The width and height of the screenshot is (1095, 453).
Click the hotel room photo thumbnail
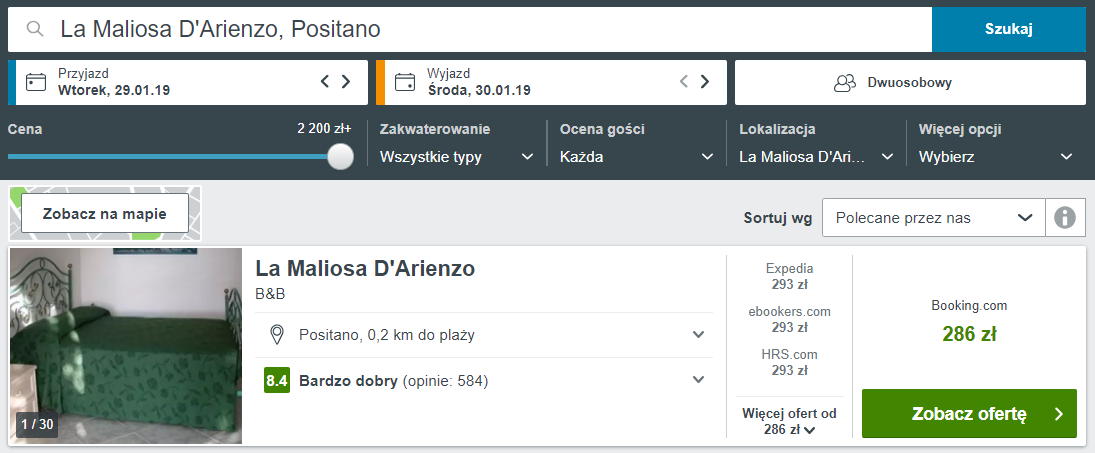(126, 345)
